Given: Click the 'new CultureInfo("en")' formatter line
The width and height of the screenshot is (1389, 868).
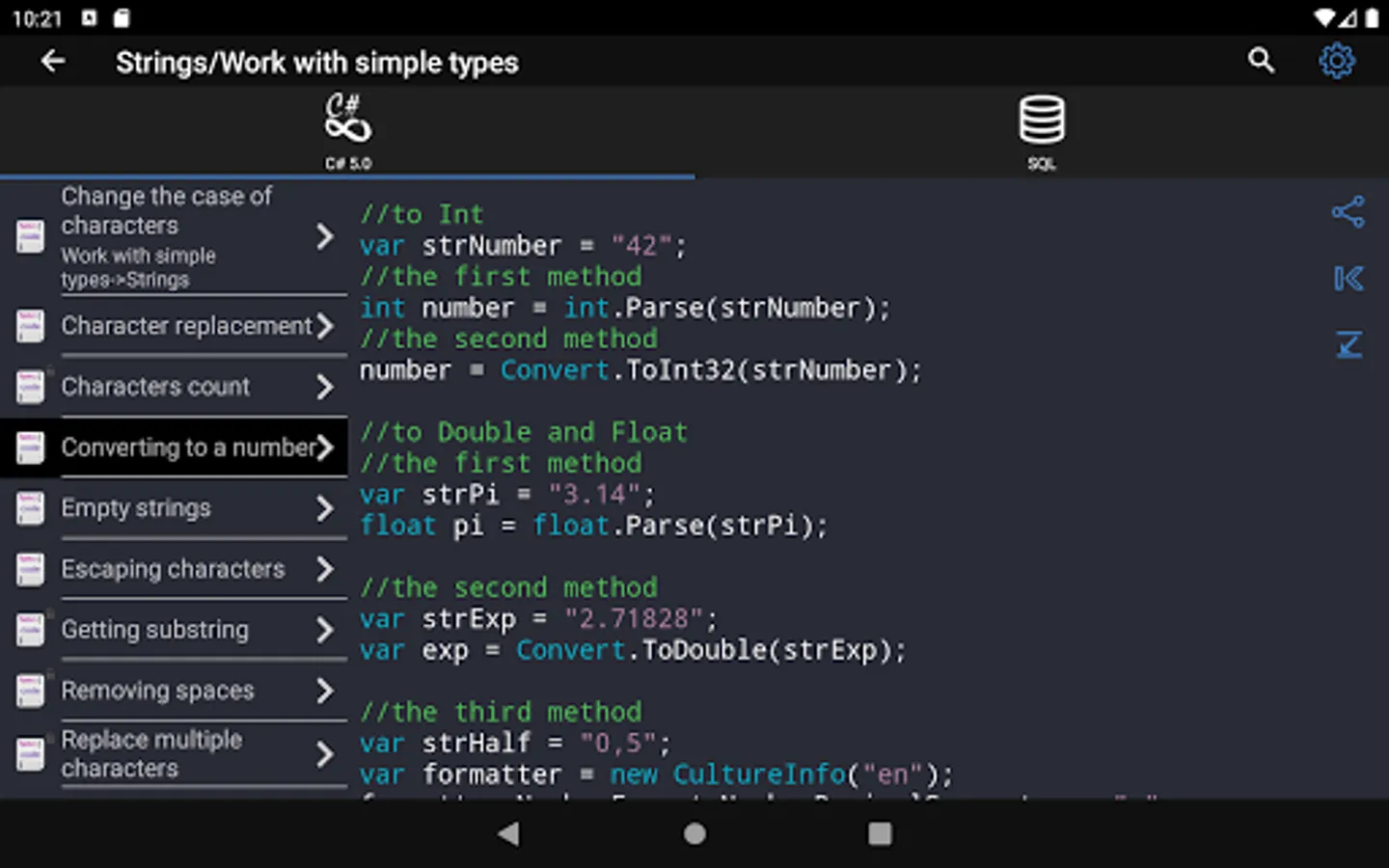Looking at the screenshot, I should tap(657, 774).
